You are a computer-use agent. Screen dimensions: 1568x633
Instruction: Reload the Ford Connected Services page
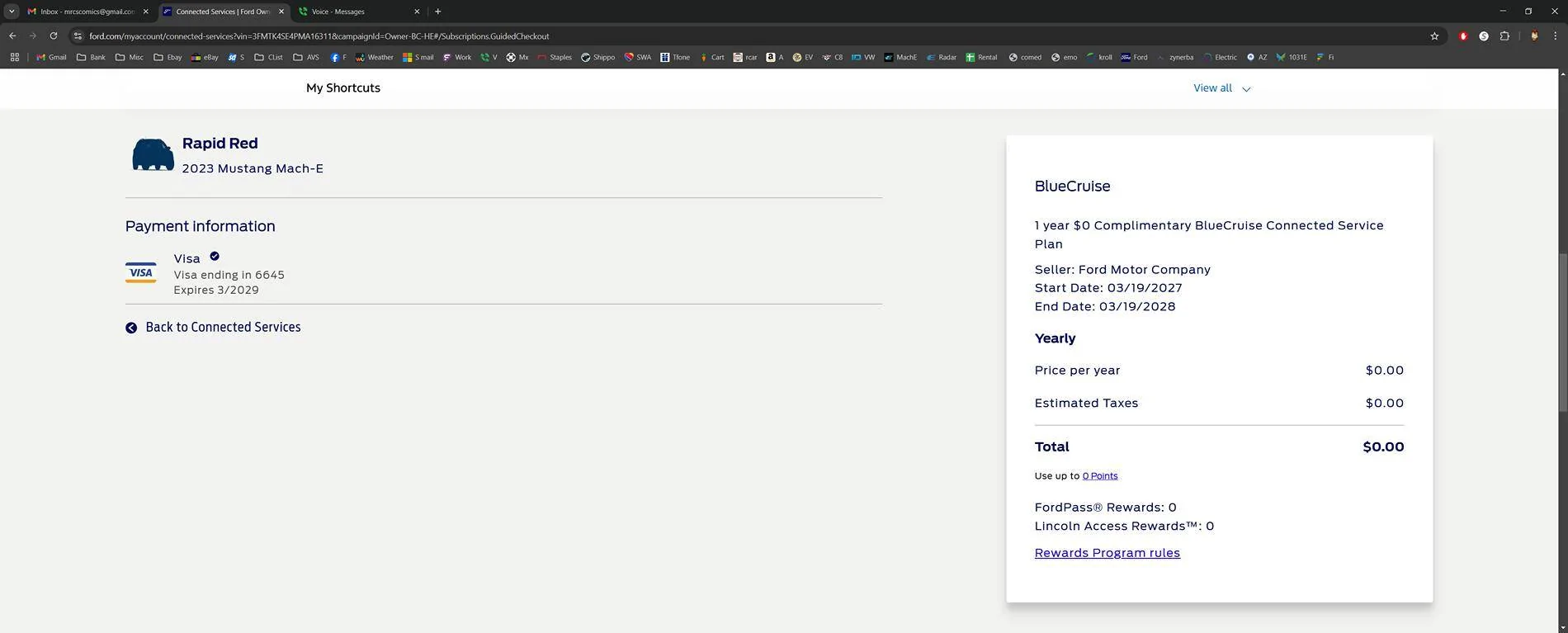[x=54, y=36]
